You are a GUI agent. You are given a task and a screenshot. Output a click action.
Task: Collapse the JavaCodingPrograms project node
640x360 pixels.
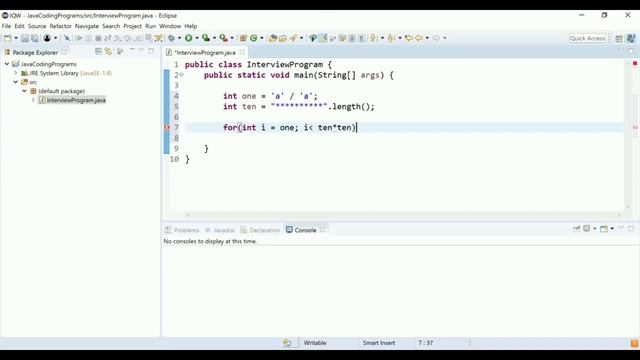(x=7, y=64)
